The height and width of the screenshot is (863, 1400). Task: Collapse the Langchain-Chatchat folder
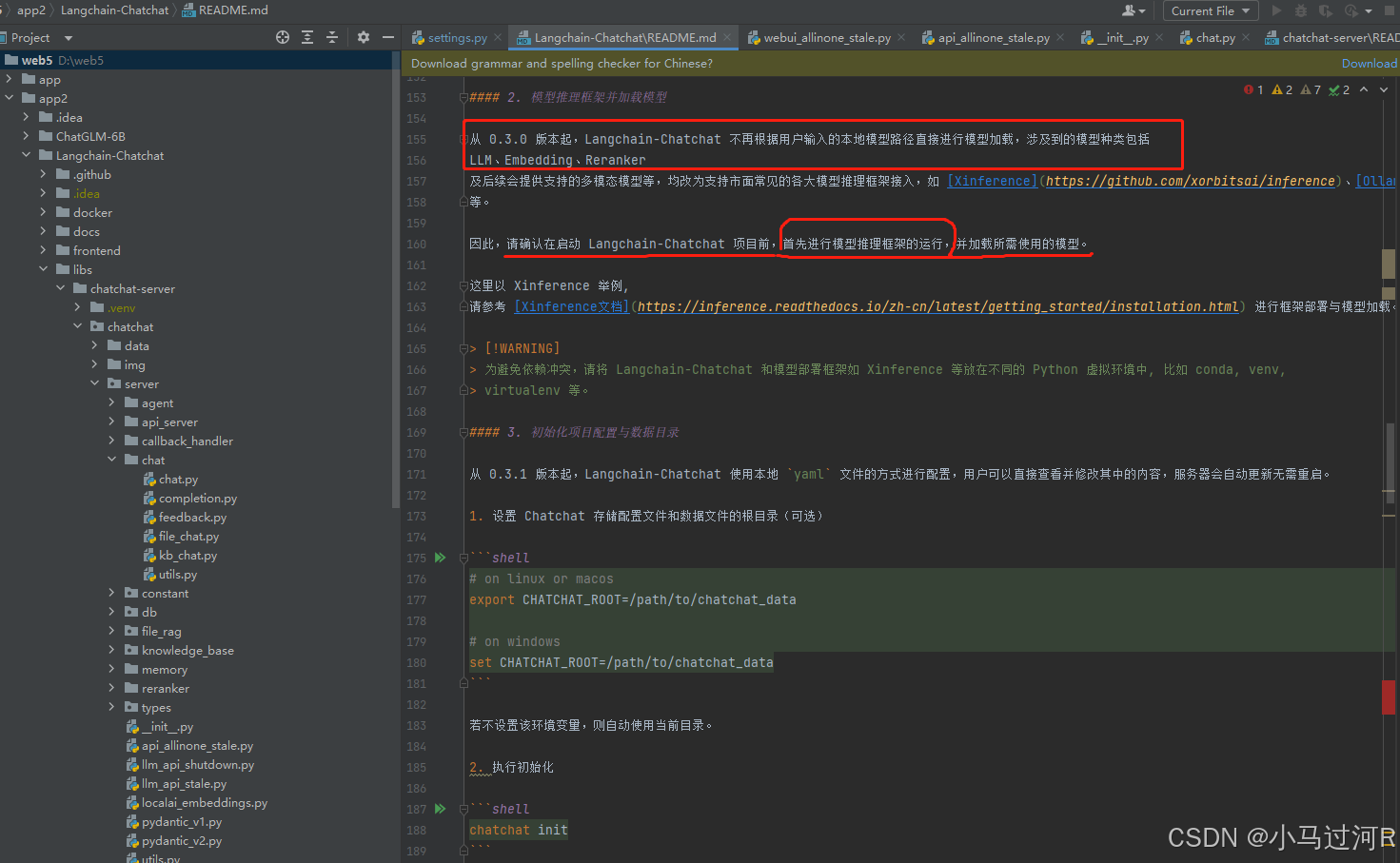tap(27, 155)
